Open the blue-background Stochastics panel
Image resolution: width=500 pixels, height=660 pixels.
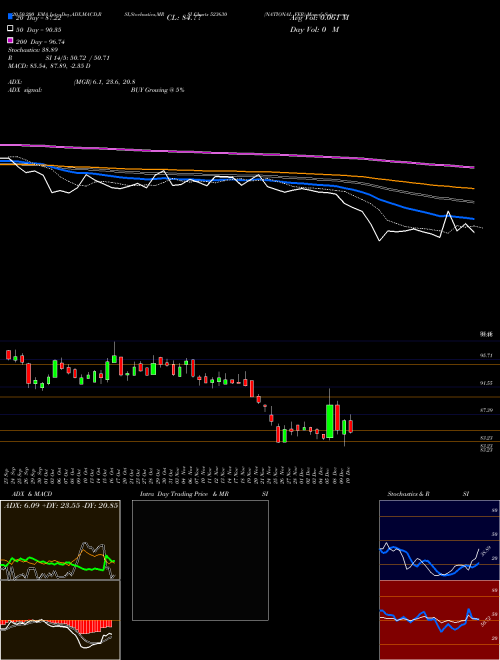click(x=439, y=540)
